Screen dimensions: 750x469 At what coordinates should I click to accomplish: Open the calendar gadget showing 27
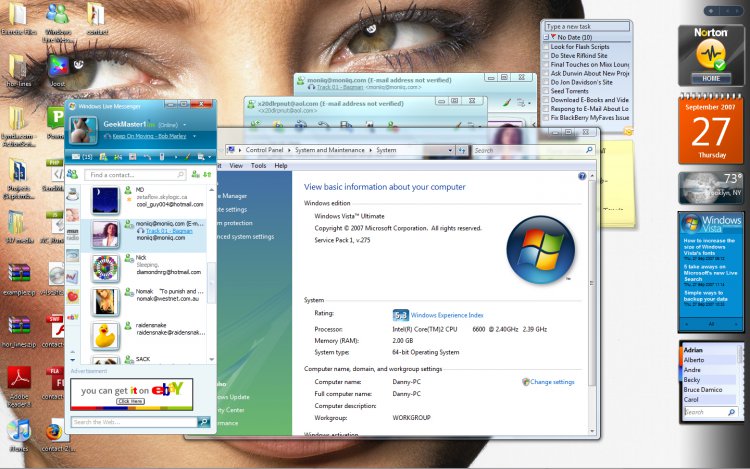(710, 129)
